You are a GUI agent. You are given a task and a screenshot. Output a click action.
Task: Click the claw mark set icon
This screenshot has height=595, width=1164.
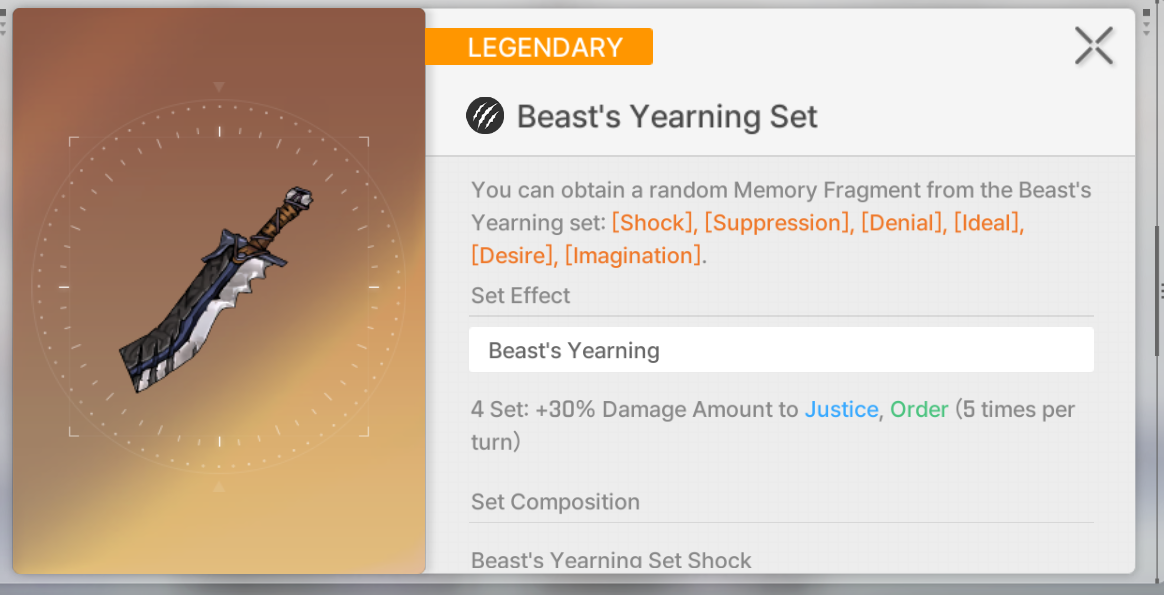pyautogui.click(x=485, y=117)
